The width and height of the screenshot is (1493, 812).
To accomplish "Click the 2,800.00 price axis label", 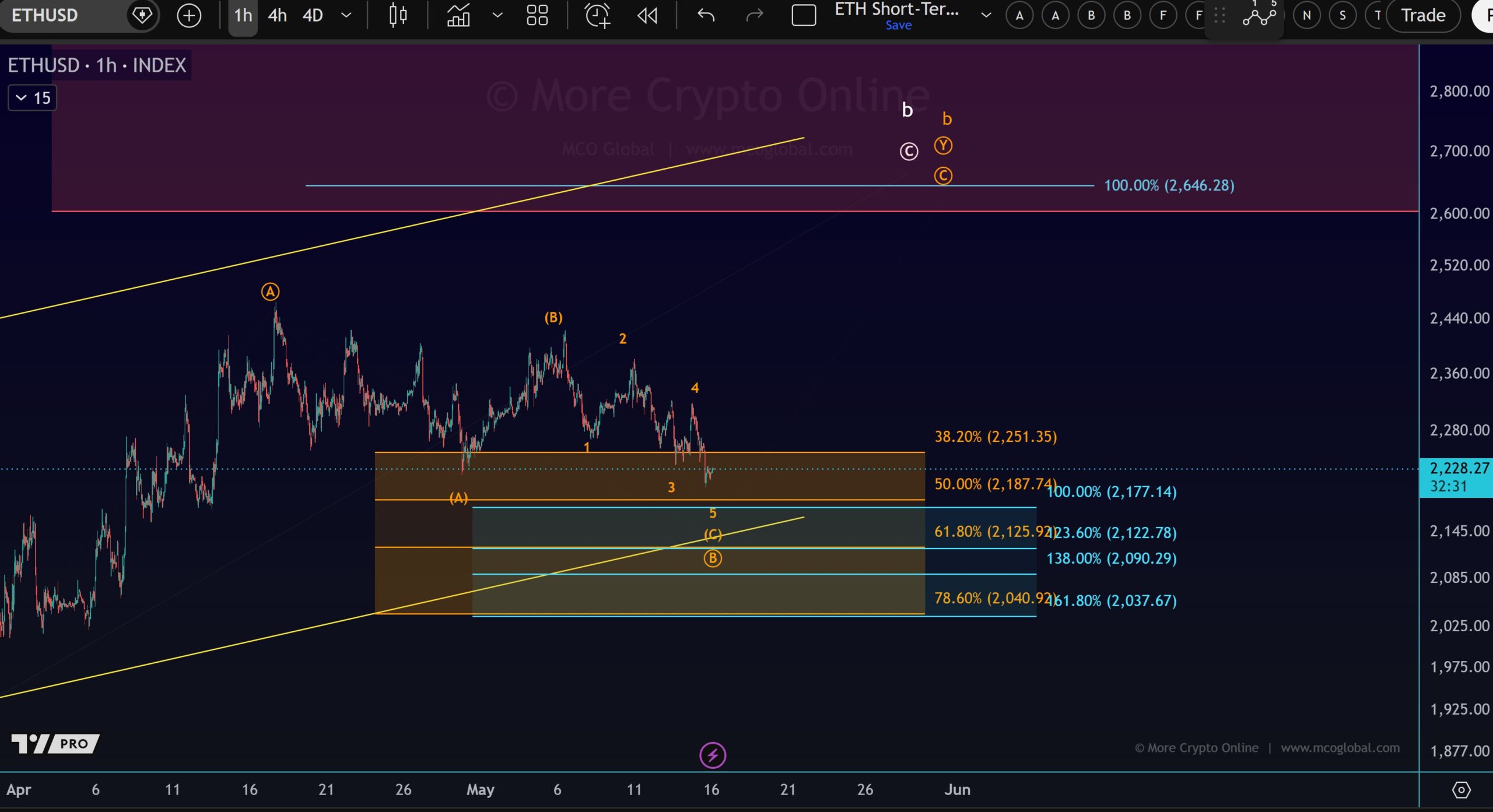I will [x=1459, y=92].
